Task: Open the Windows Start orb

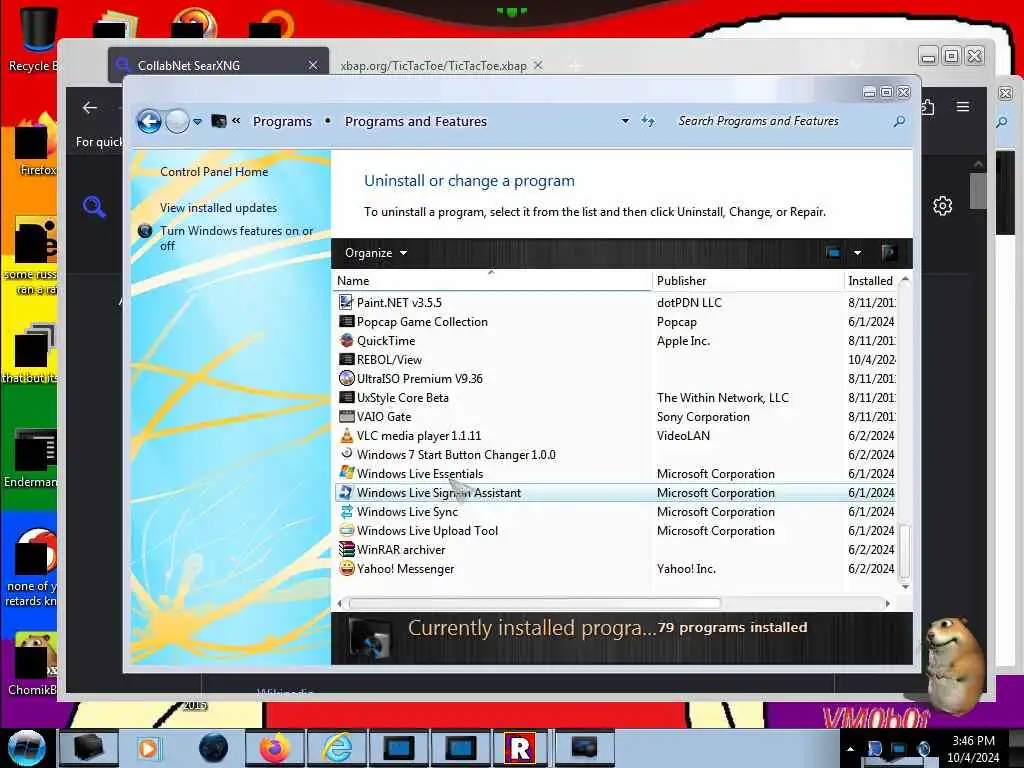Action: click(x=26, y=748)
